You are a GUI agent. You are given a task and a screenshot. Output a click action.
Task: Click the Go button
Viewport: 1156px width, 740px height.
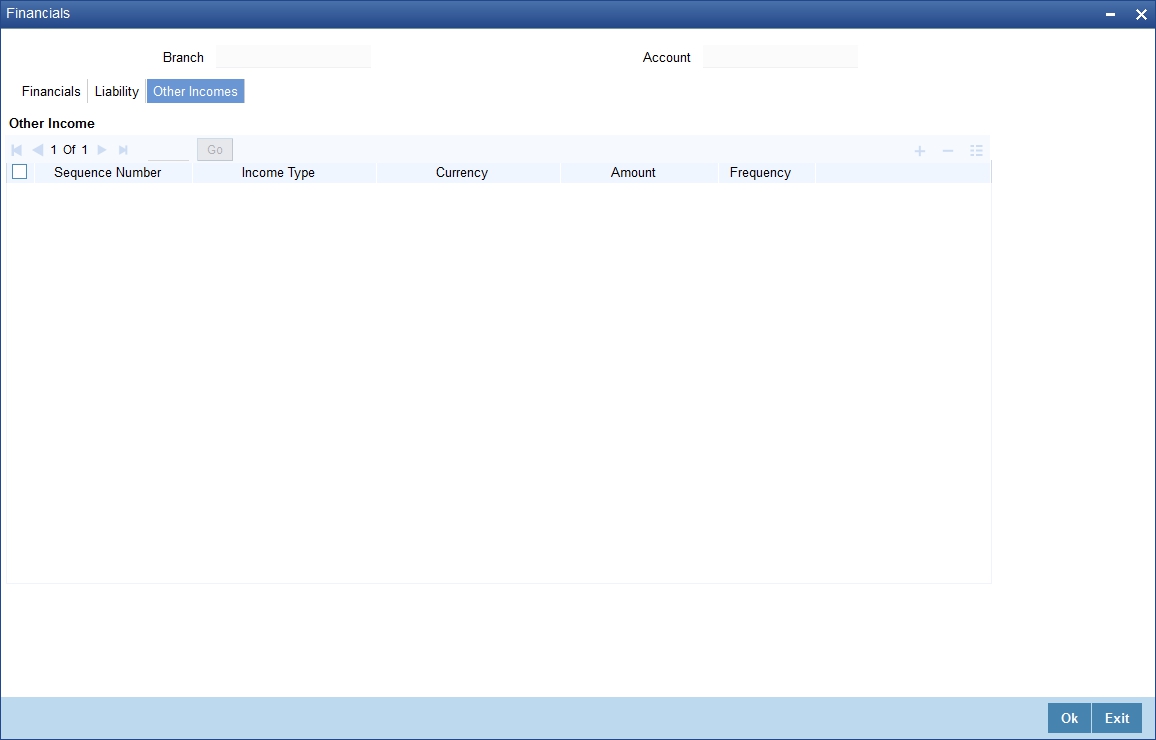pos(215,150)
